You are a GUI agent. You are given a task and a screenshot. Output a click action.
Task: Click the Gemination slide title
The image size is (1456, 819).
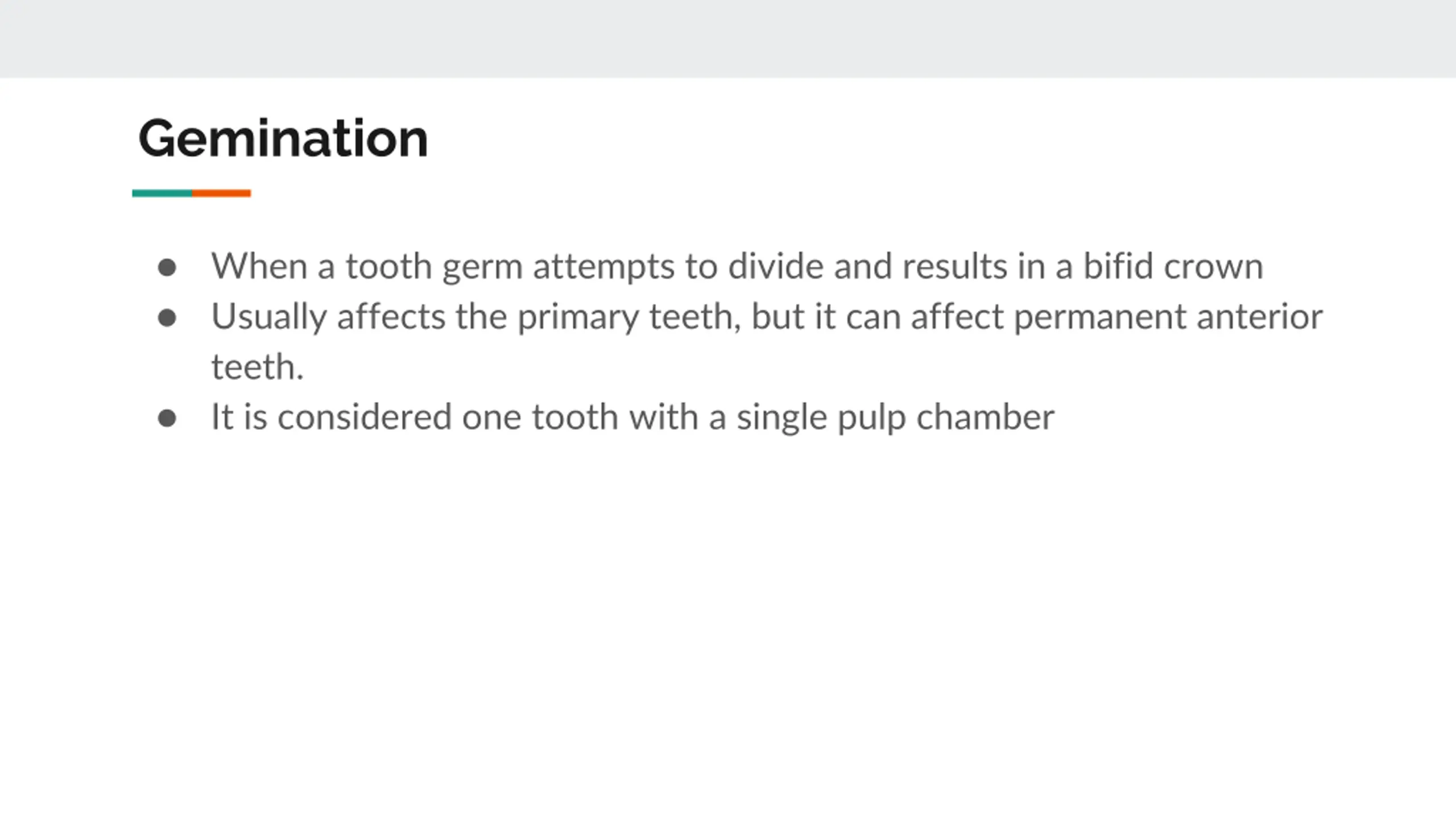[283, 139]
